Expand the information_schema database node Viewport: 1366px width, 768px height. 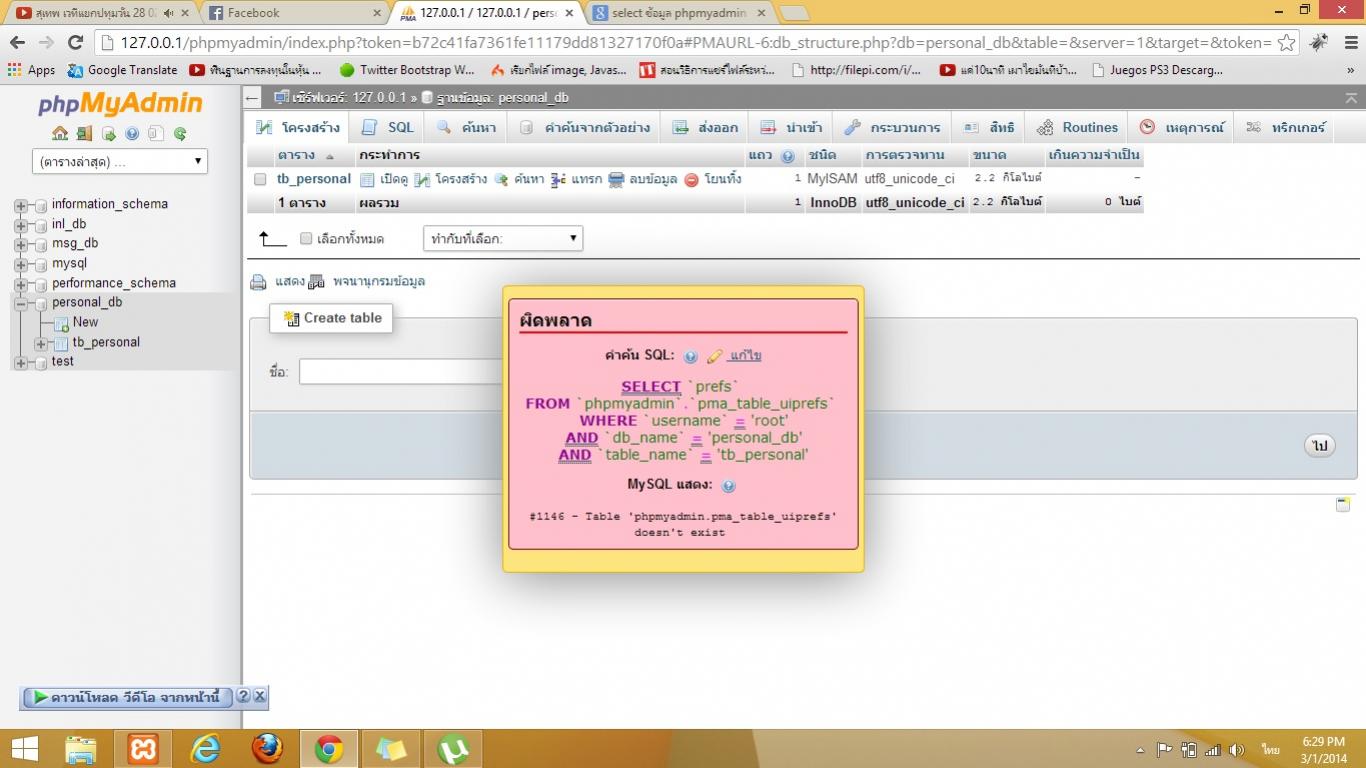21,205
